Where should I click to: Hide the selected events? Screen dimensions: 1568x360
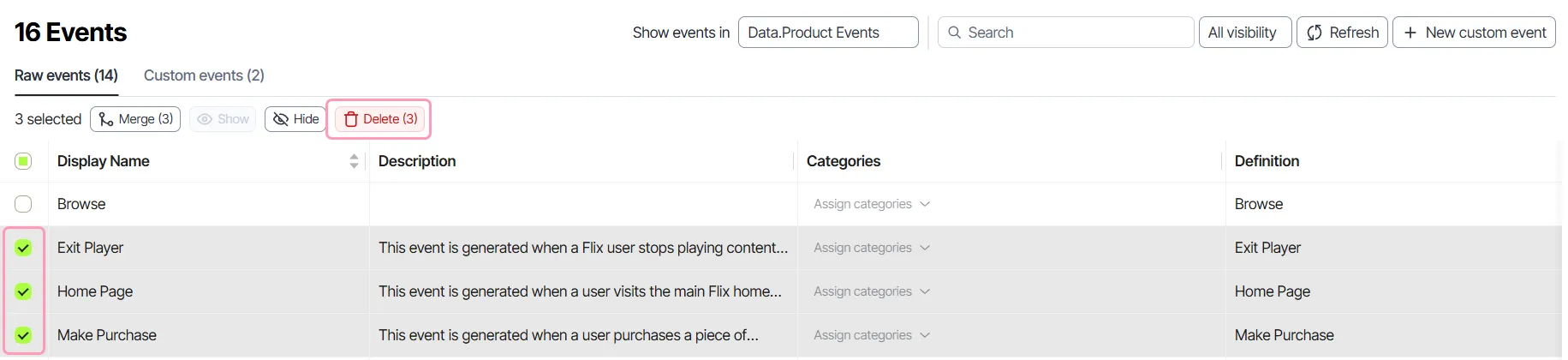click(295, 119)
